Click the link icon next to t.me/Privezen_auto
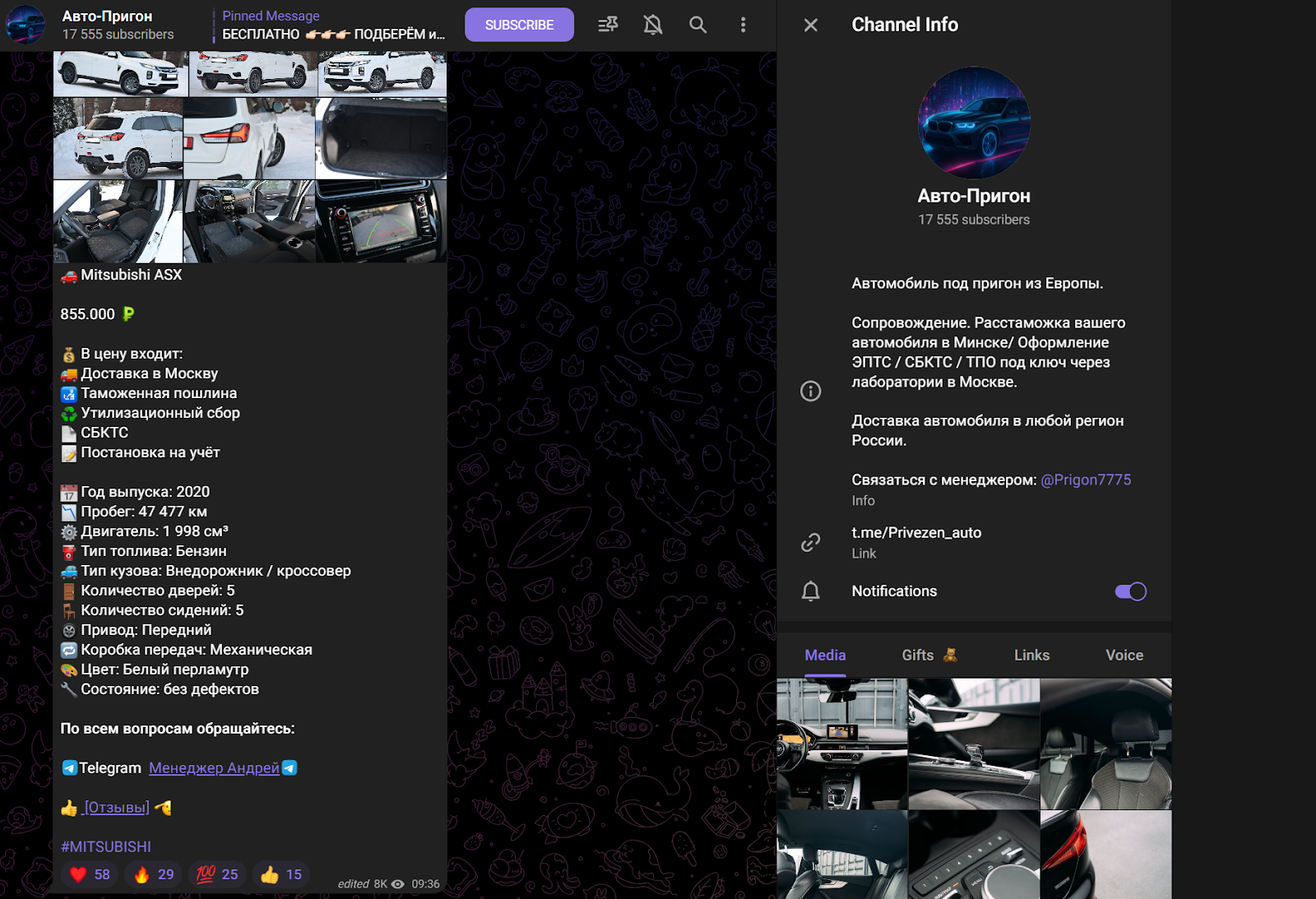Viewport: 1316px width, 899px height. click(x=811, y=542)
